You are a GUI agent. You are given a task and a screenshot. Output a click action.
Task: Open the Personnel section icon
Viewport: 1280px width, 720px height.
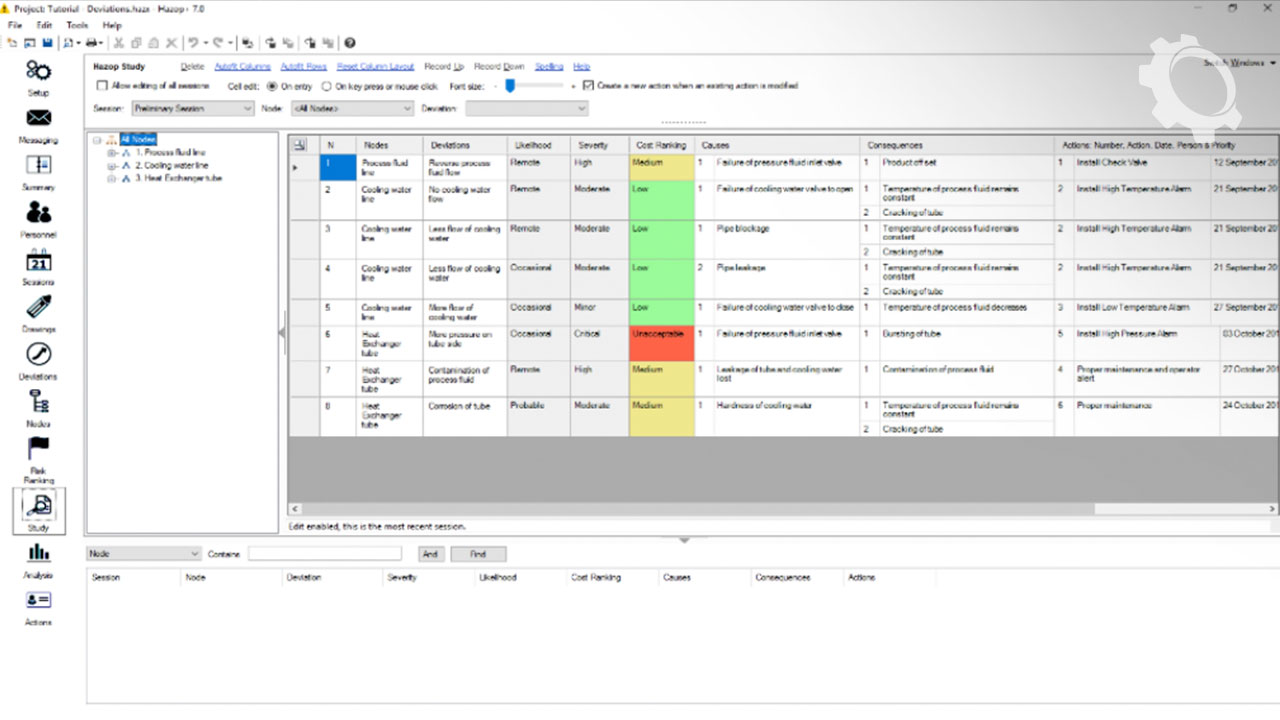(38, 213)
